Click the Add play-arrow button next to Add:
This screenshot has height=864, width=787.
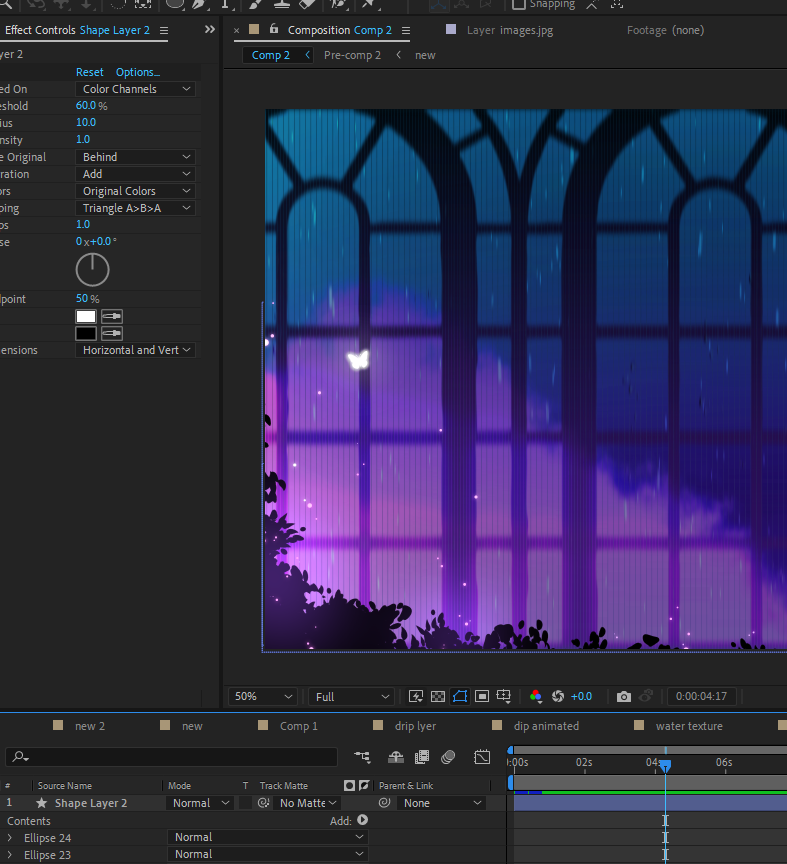pyautogui.click(x=362, y=820)
